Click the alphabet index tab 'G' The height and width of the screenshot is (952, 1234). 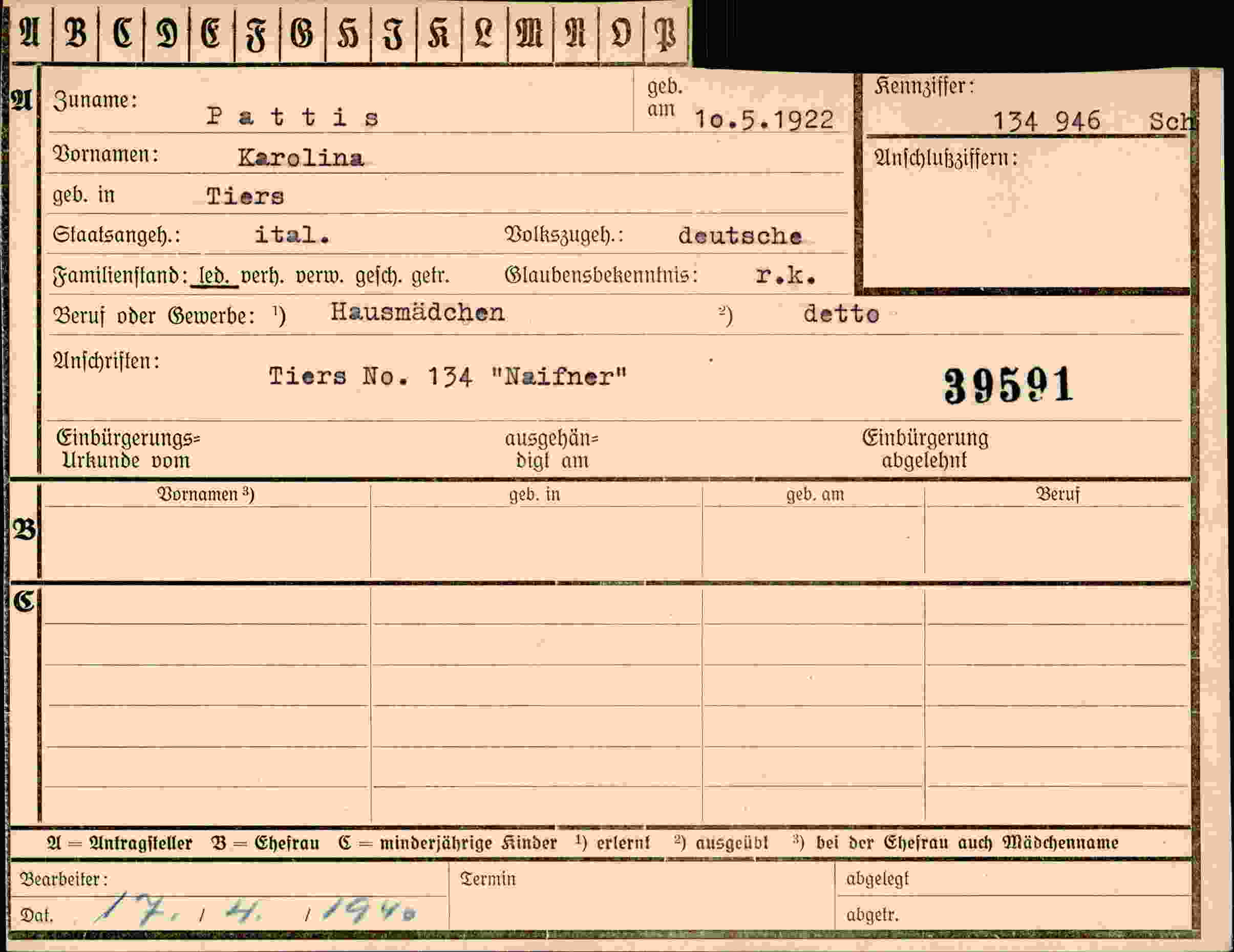(302, 32)
